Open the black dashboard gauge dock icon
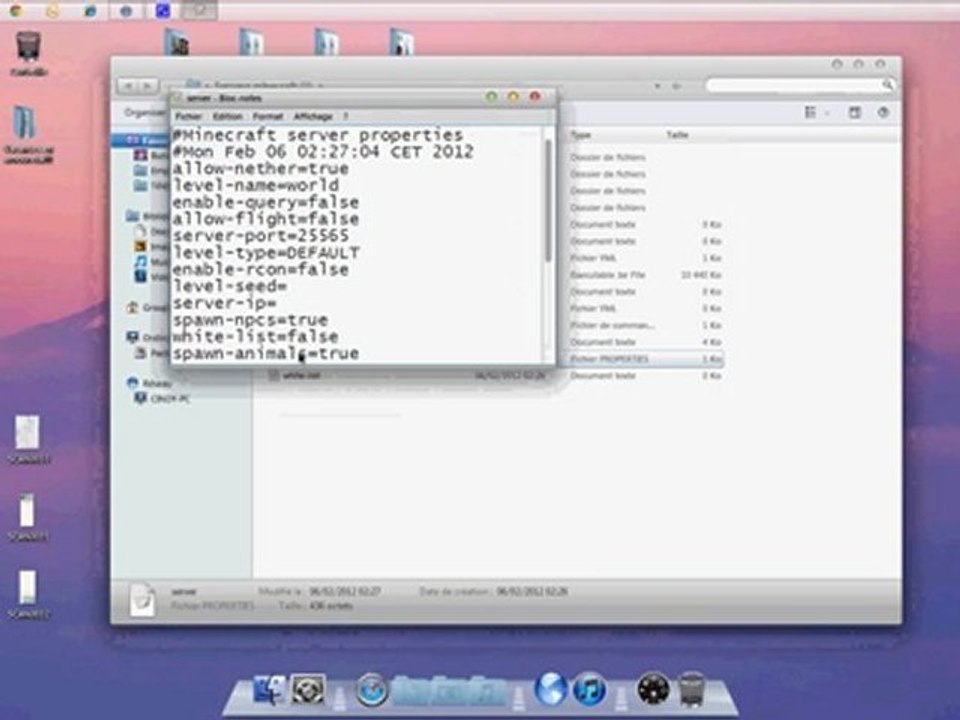 pyautogui.click(x=653, y=689)
